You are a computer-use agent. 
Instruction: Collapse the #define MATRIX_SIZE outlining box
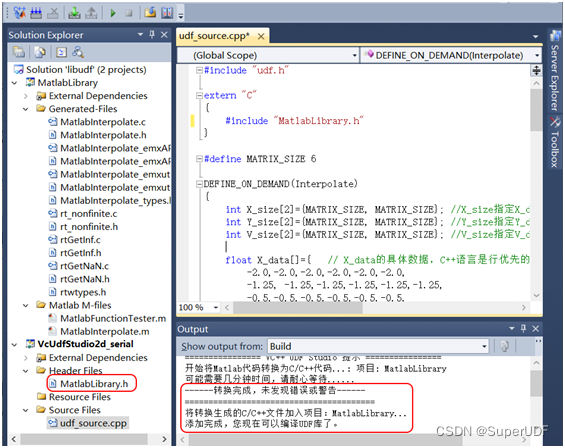pos(199,159)
